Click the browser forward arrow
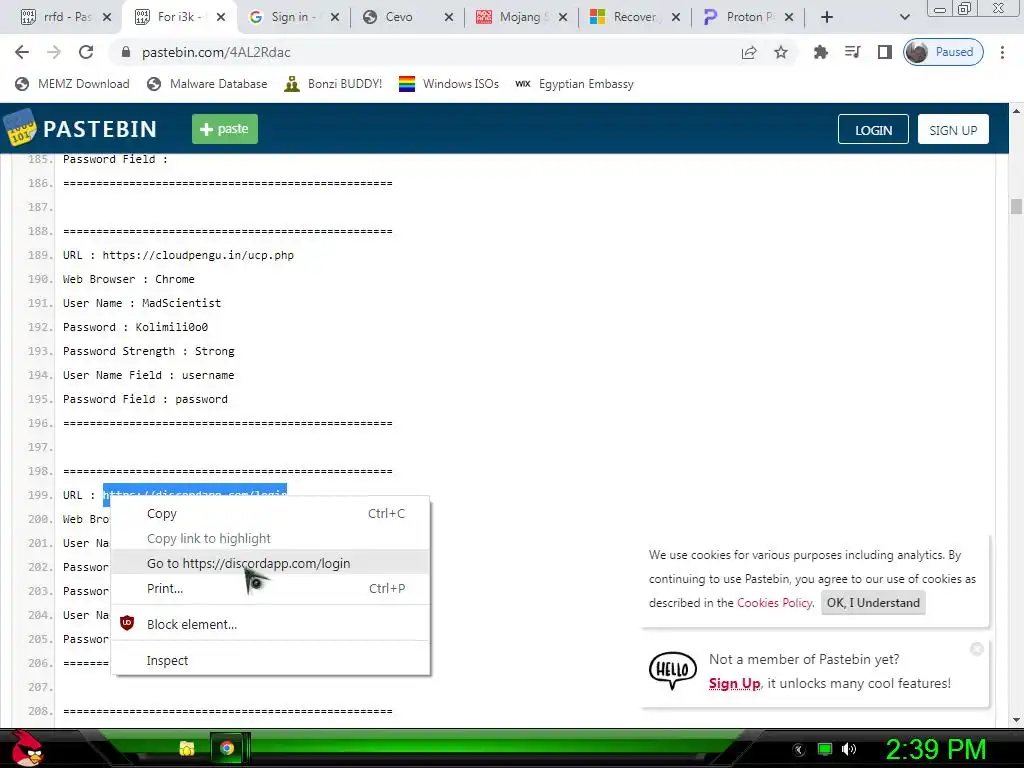This screenshot has height=768, width=1024. 54,52
